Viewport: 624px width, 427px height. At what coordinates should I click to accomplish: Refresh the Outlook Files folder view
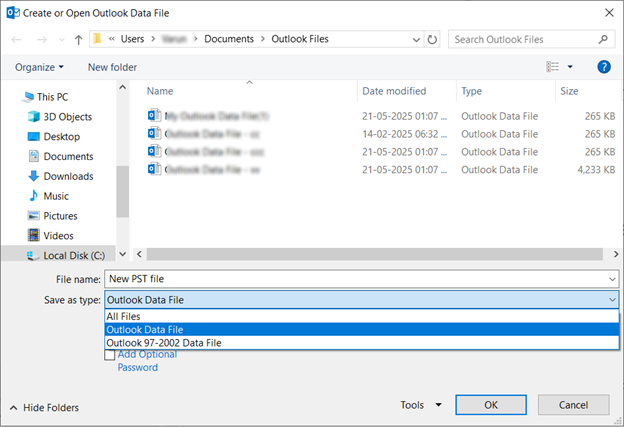(432, 39)
